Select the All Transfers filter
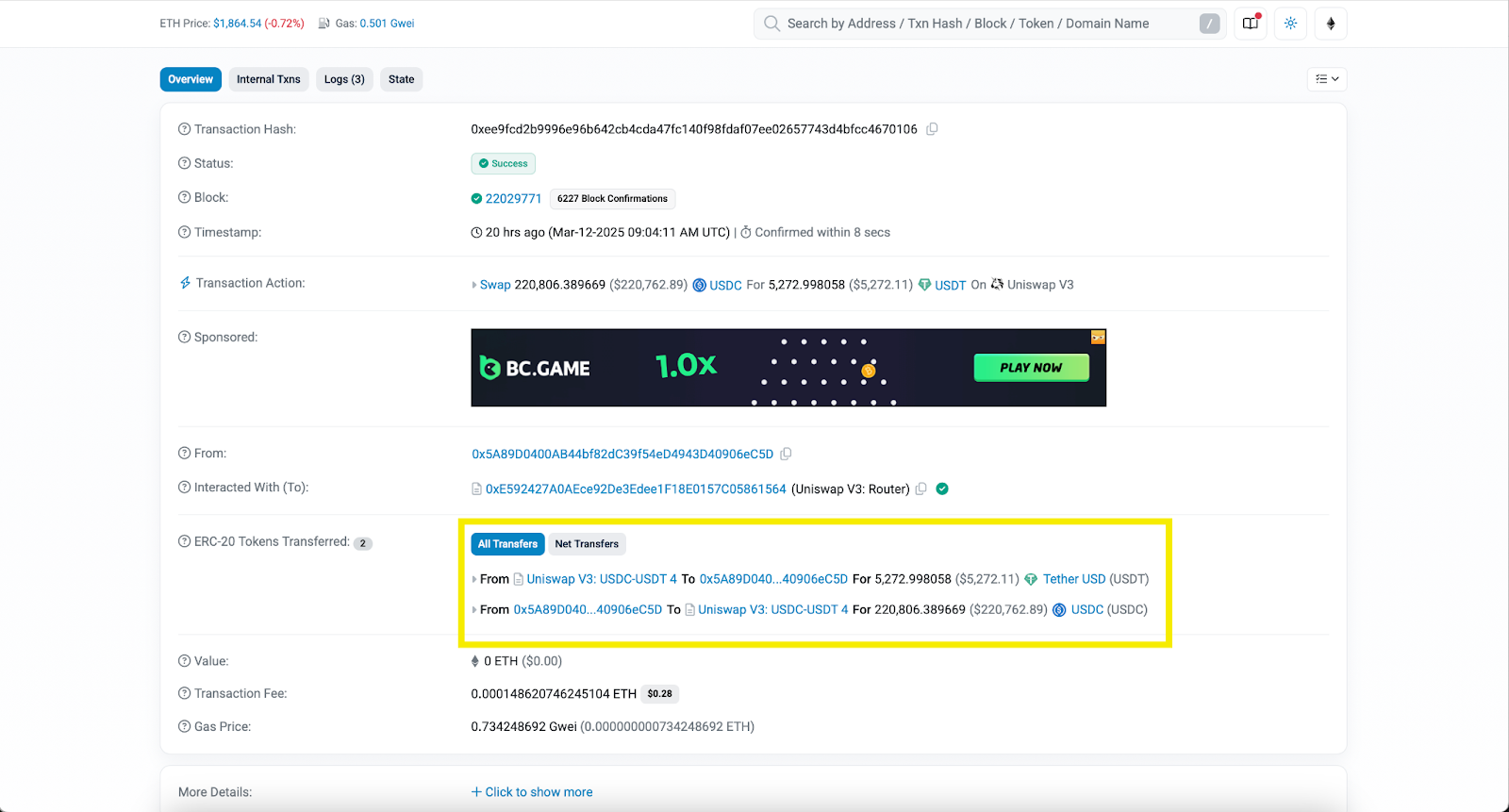 coord(507,544)
